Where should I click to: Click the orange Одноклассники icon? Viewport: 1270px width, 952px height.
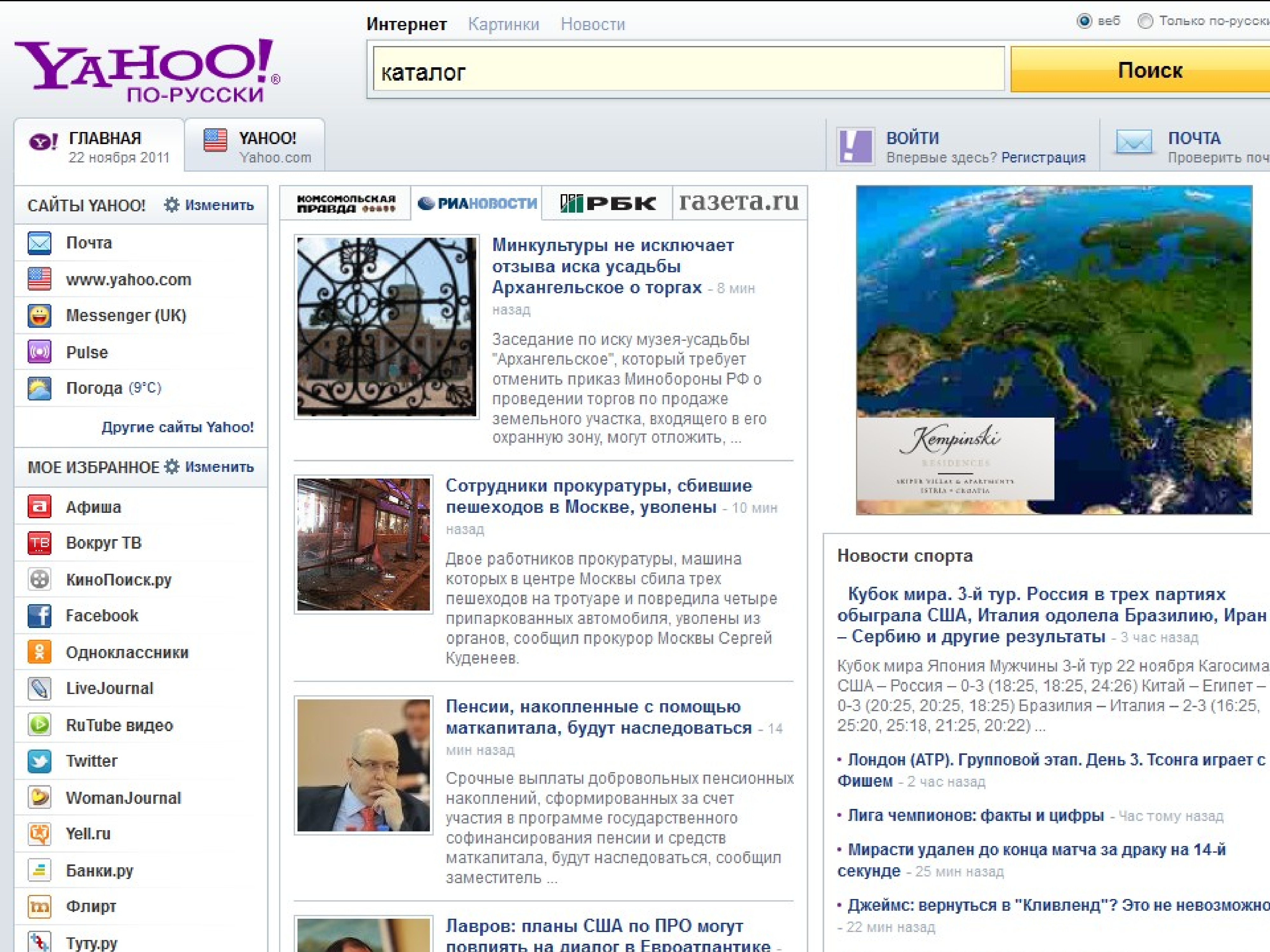pyautogui.click(x=39, y=652)
